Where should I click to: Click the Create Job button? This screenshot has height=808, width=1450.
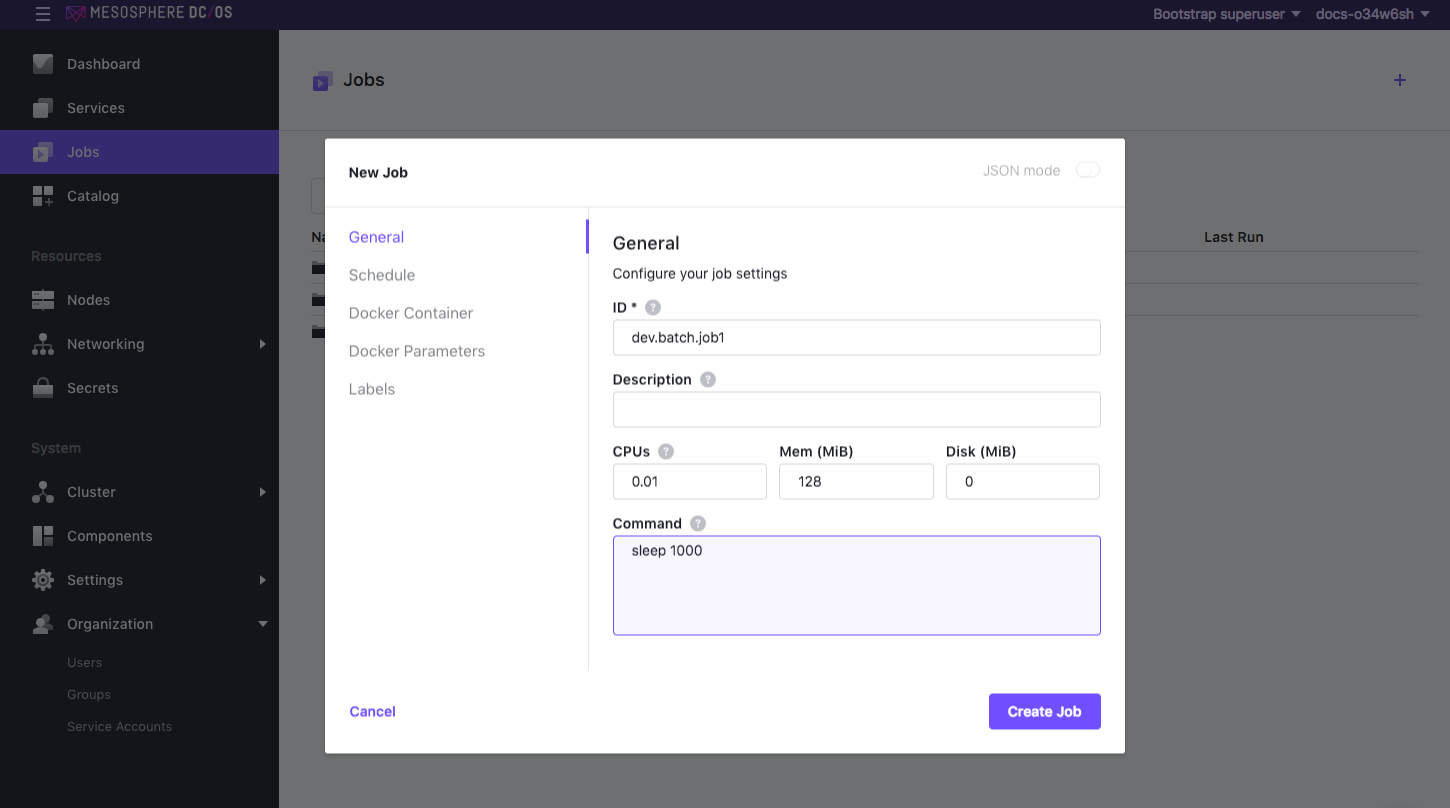(x=1045, y=711)
